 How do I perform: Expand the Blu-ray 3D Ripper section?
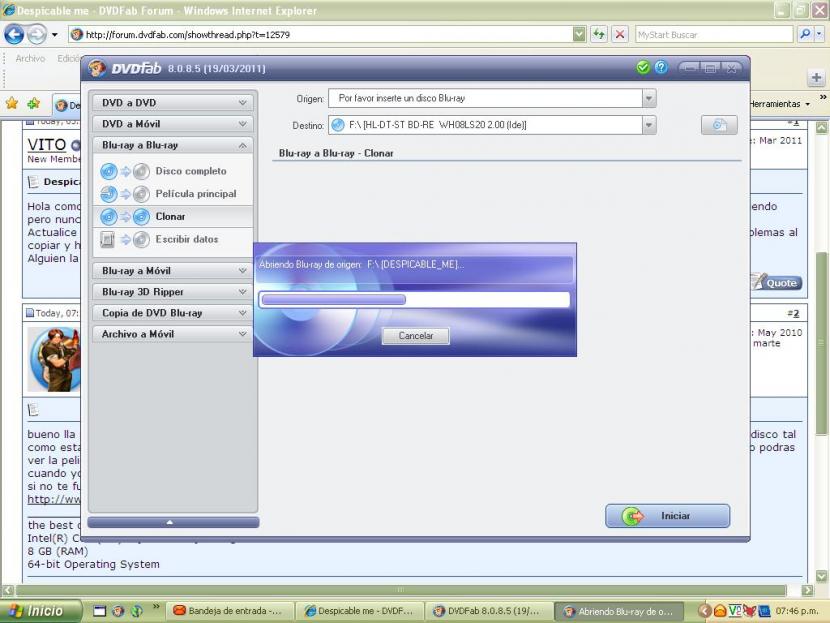point(173,292)
